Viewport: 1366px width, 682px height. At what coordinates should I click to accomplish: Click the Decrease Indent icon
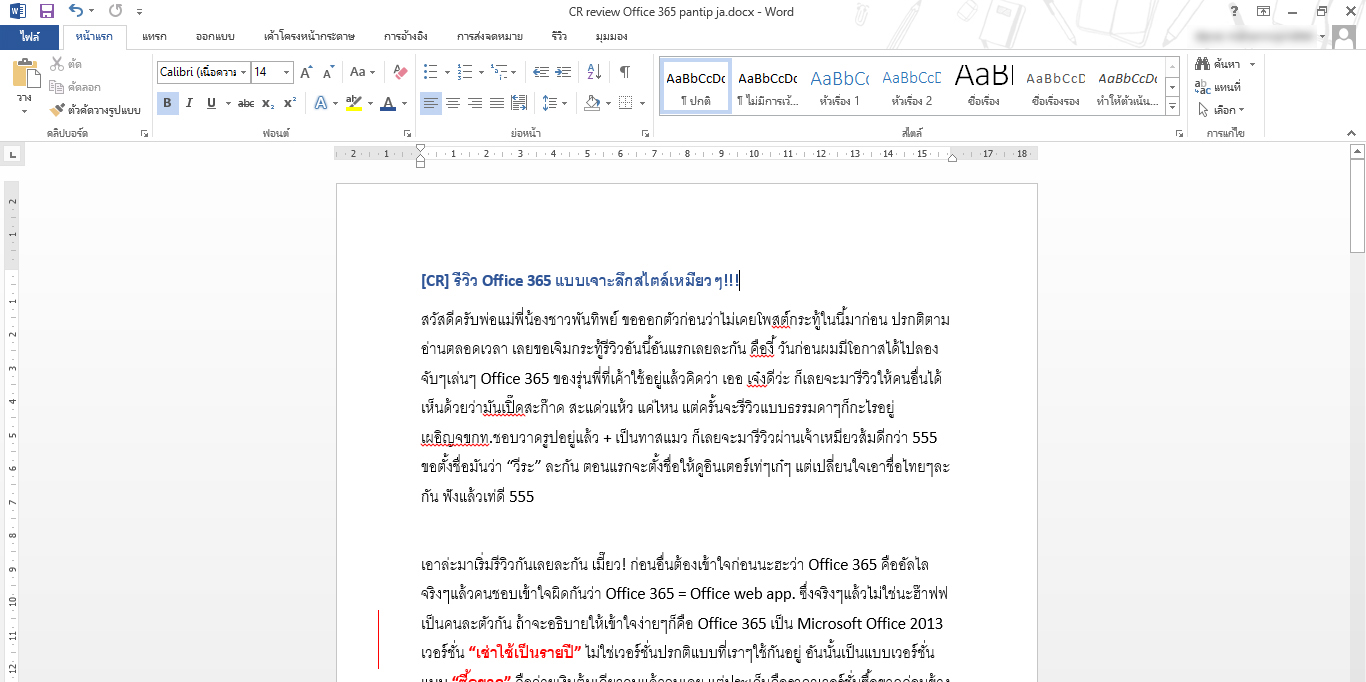tap(541, 72)
